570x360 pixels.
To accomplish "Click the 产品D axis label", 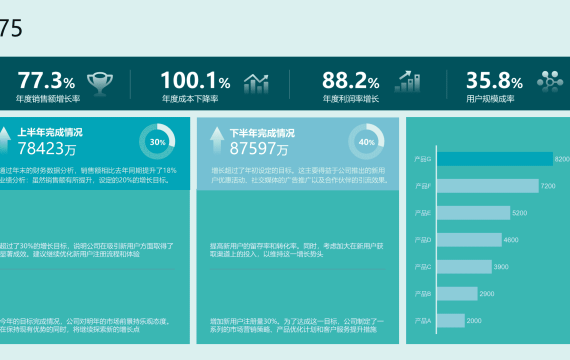I will click(x=422, y=240).
